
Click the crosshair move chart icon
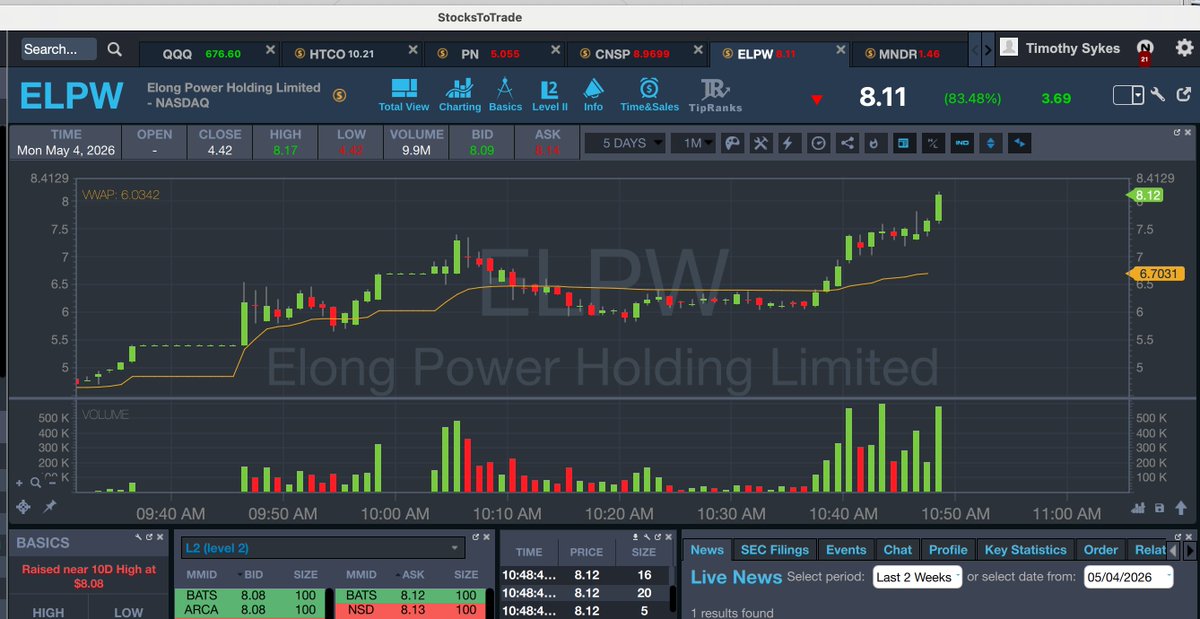click(x=23, y=507)
